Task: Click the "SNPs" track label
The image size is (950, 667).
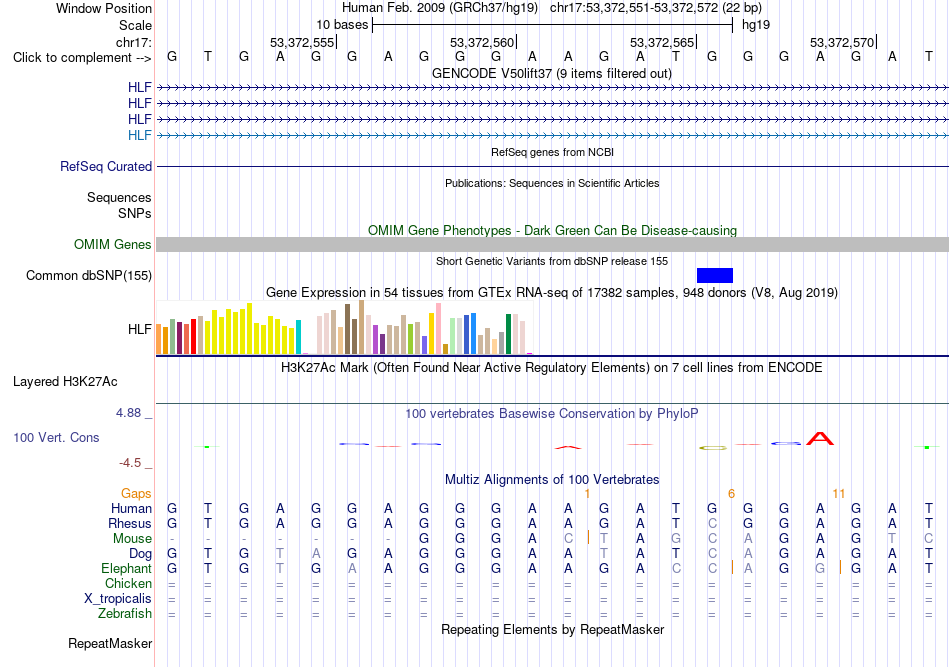Action: click(x=135, y=213)
